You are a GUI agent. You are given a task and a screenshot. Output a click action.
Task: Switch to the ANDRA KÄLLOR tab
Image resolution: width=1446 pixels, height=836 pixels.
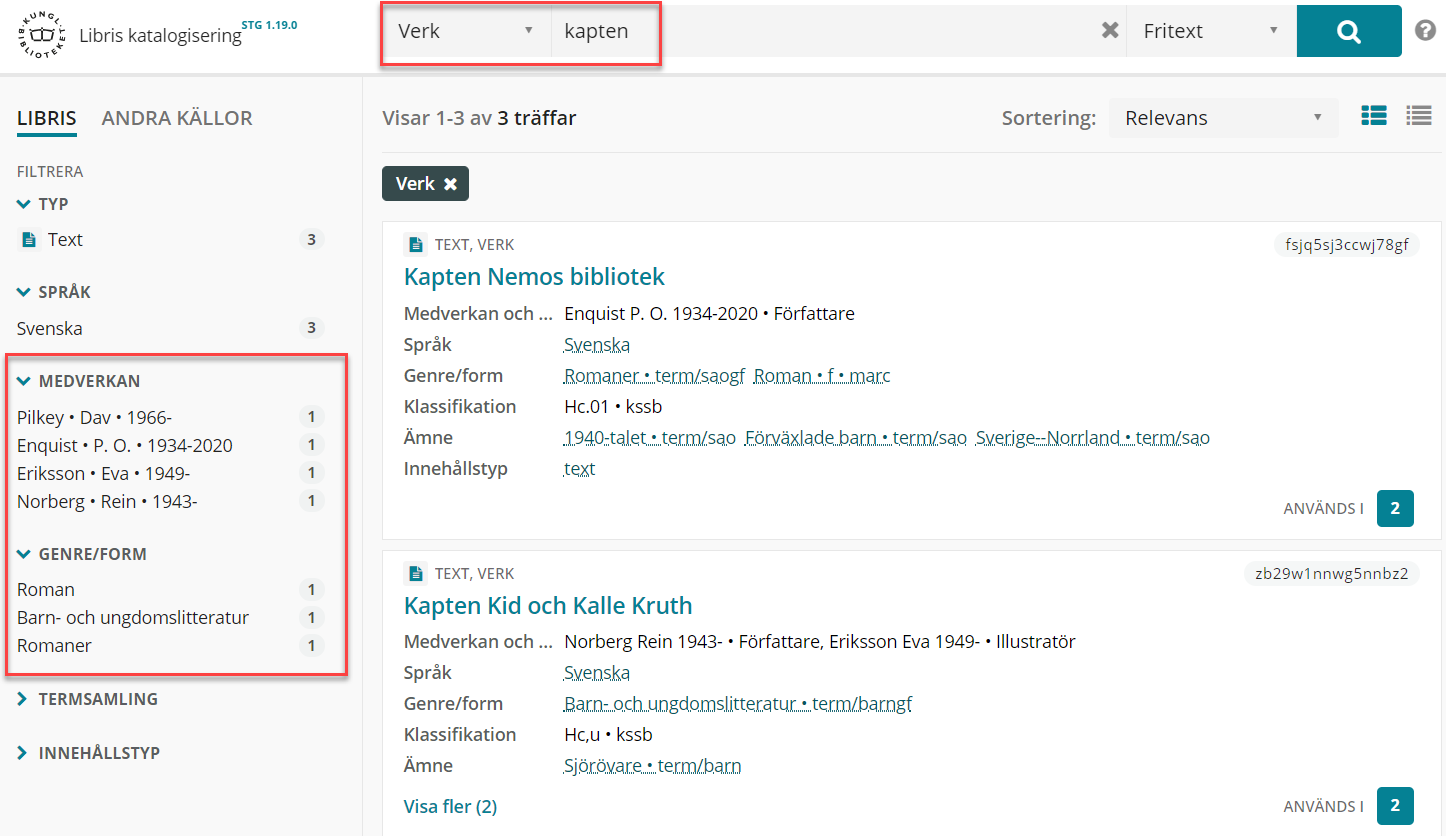click(x=177, y=118)
